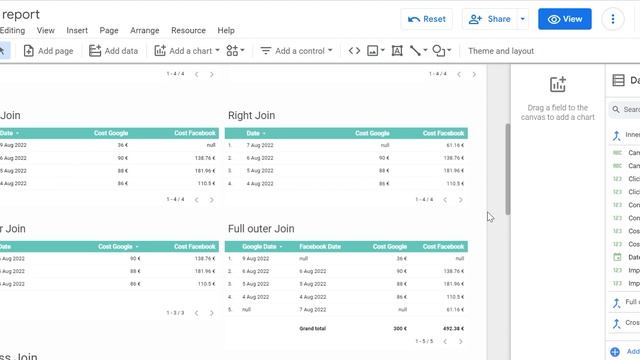Click the search field in the Data panel

625,109
